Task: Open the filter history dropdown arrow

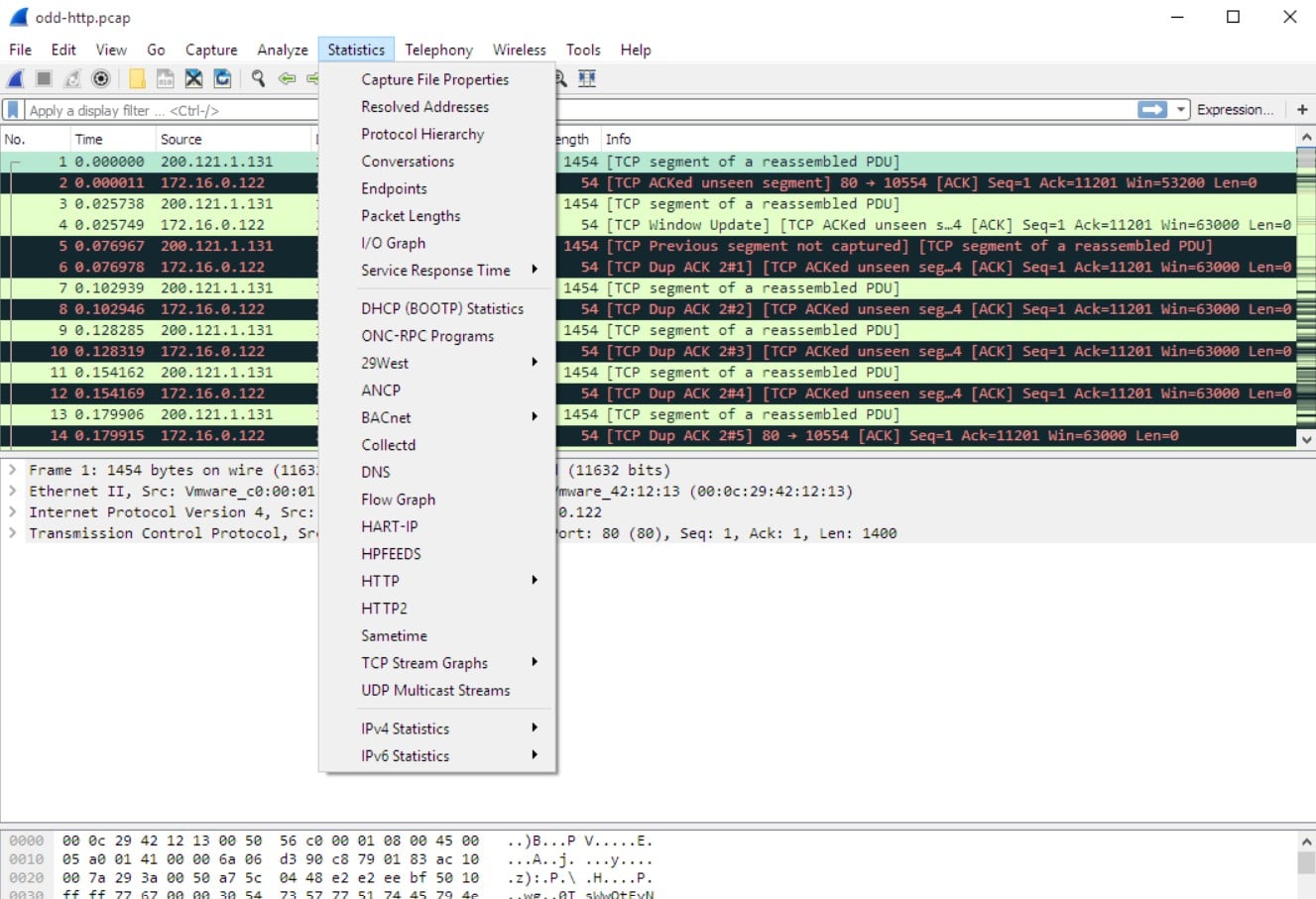Action: [1180, 109]
